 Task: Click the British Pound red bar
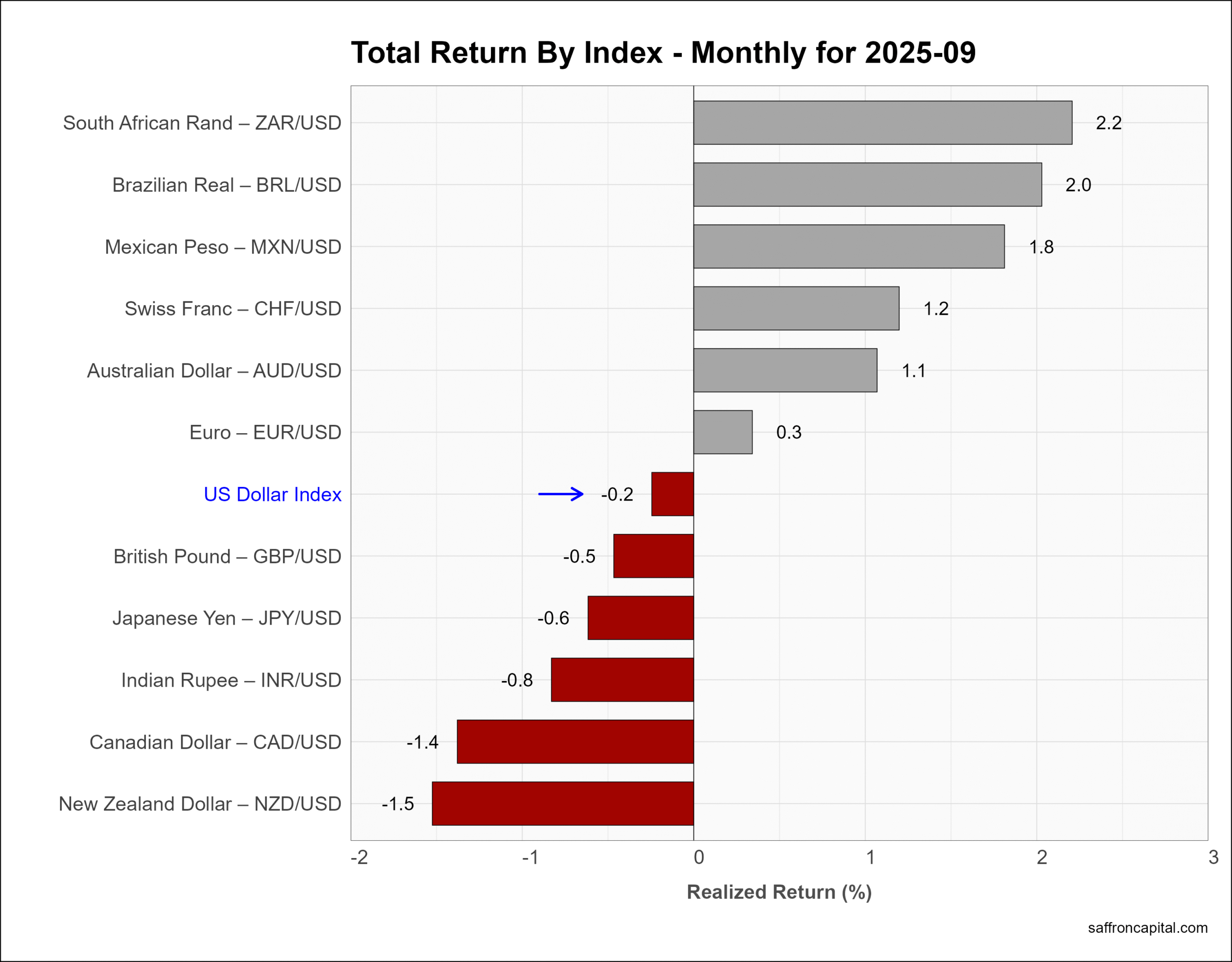point(653,556)
